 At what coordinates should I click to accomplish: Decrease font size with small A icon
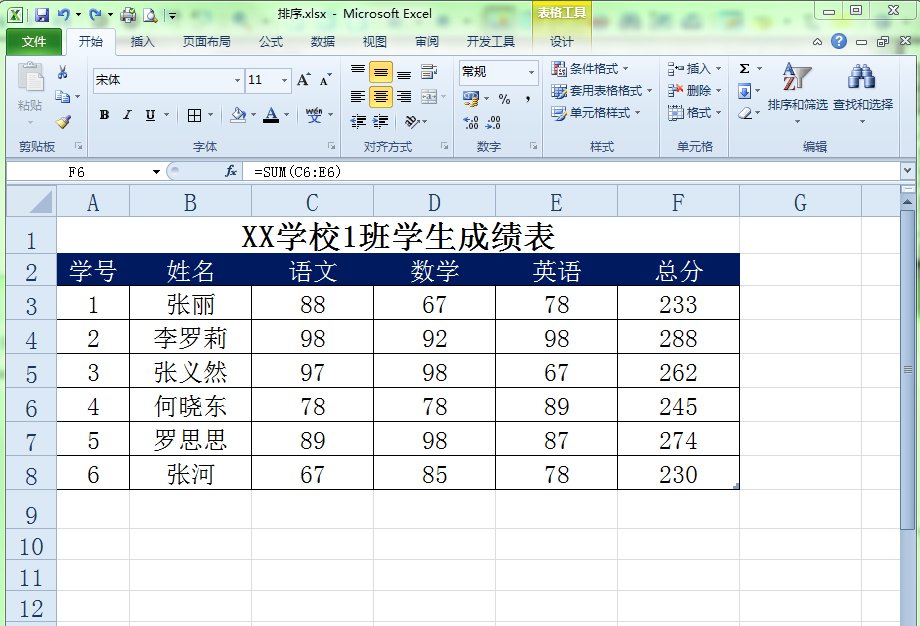coord(325,80)
